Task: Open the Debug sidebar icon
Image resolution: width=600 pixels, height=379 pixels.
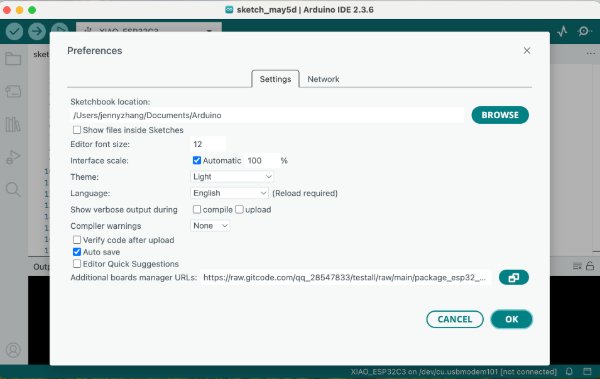Action: (13, 157)
